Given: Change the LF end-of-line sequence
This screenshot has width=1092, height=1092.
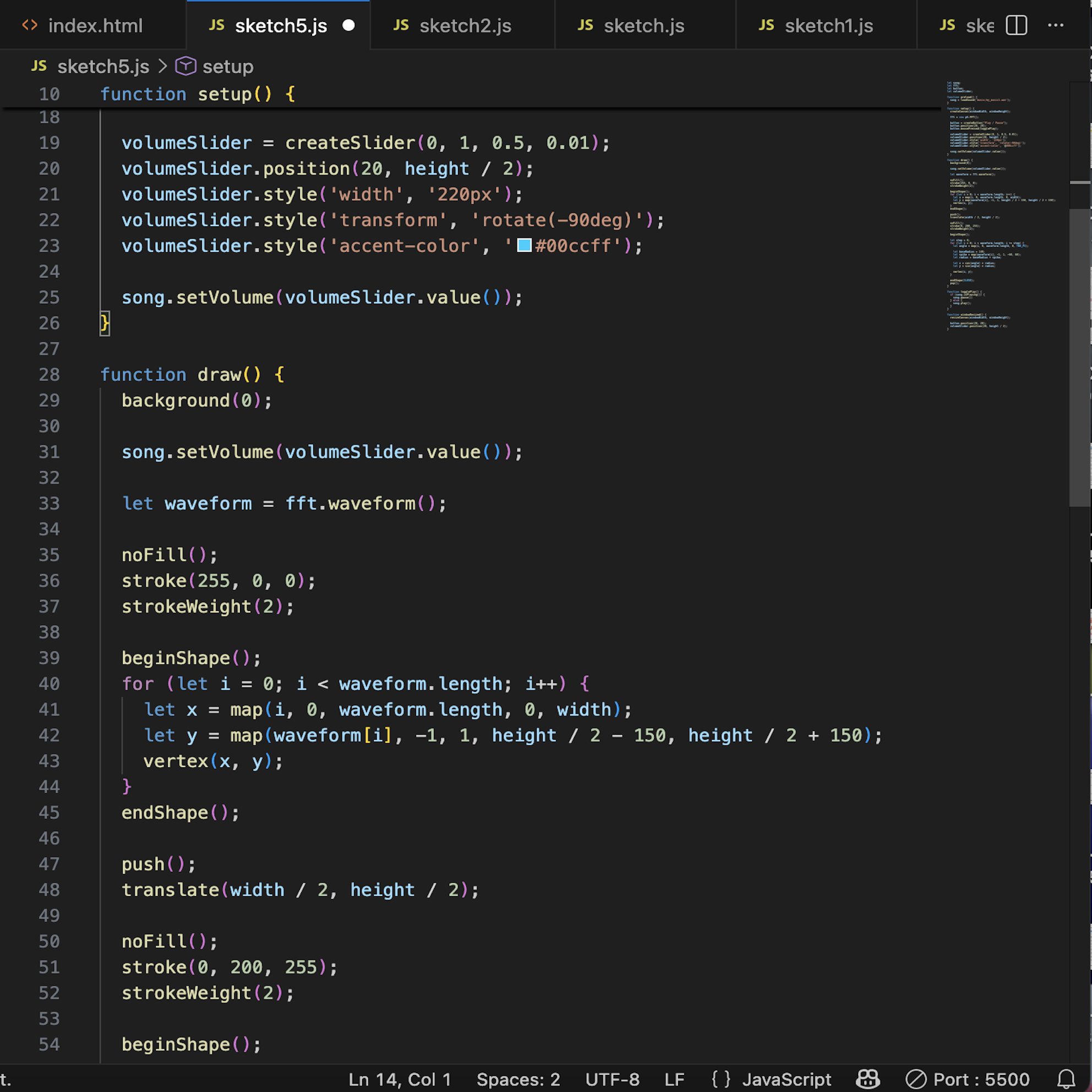Looking at the screenshot, I should [x=674, y=1079].
